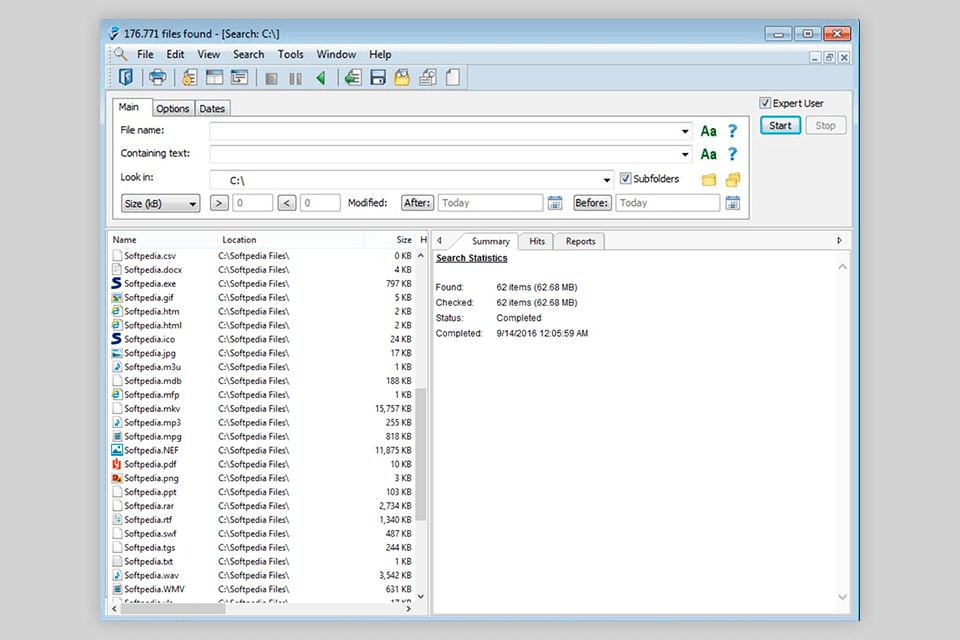The image size is (960, 640).
Task: Open help question mark for Containing text
Action: click(x=732, y=154)
